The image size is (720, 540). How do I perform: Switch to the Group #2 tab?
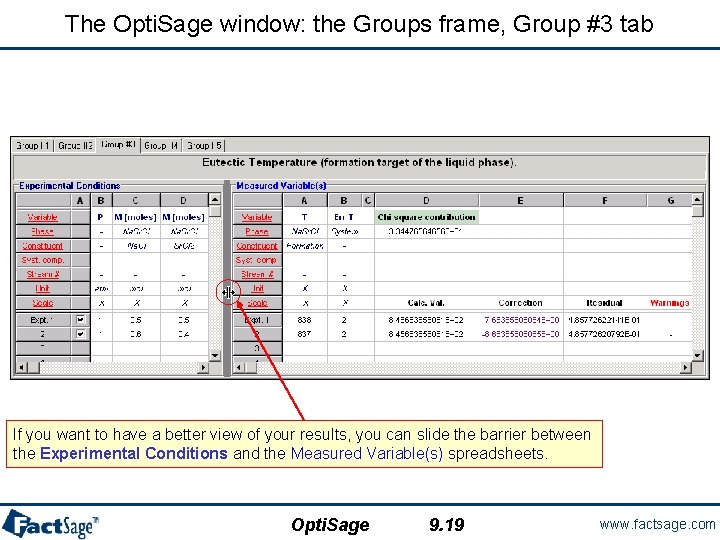point(75,146)
